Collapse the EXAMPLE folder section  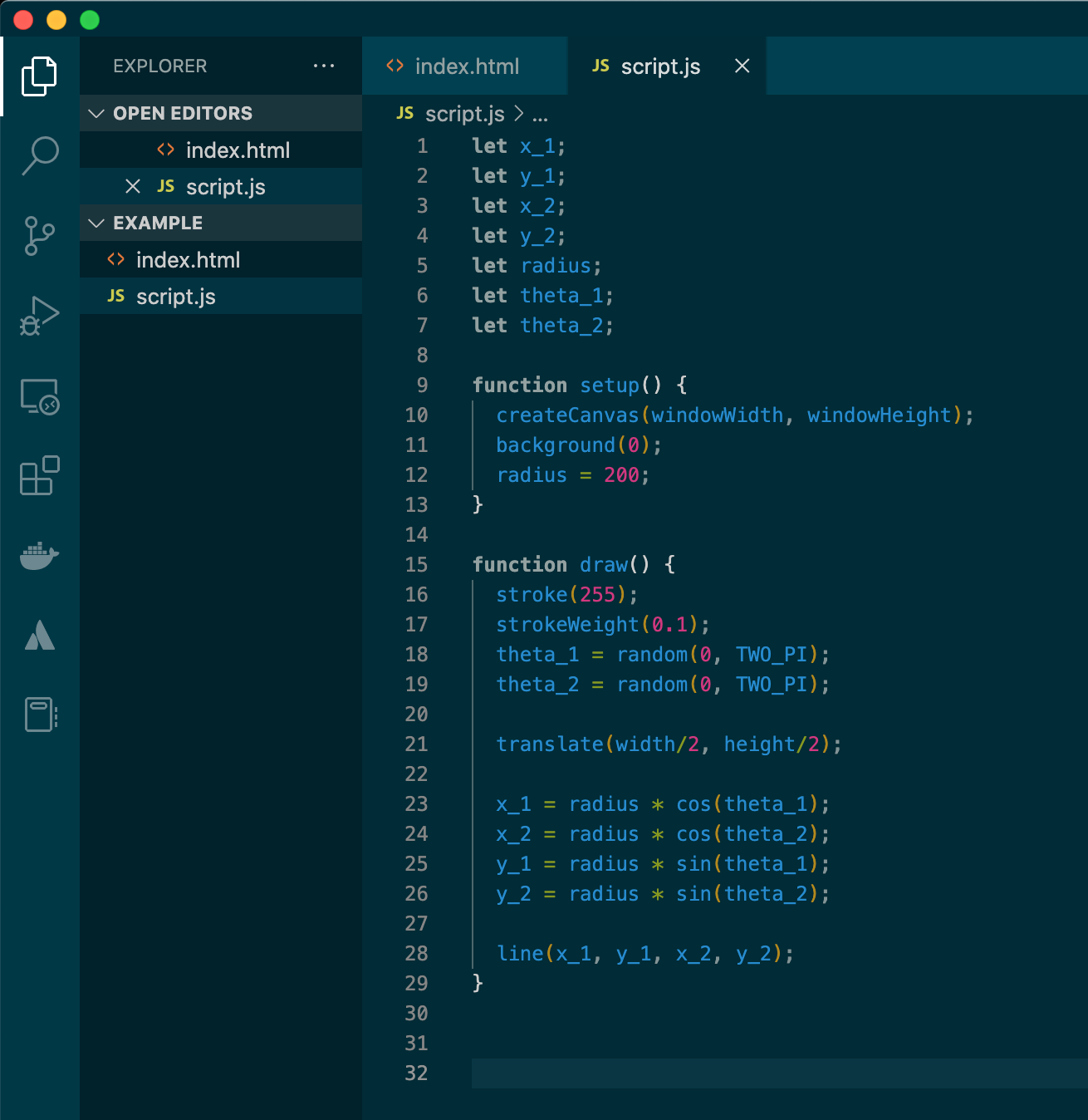coord(96,223)
